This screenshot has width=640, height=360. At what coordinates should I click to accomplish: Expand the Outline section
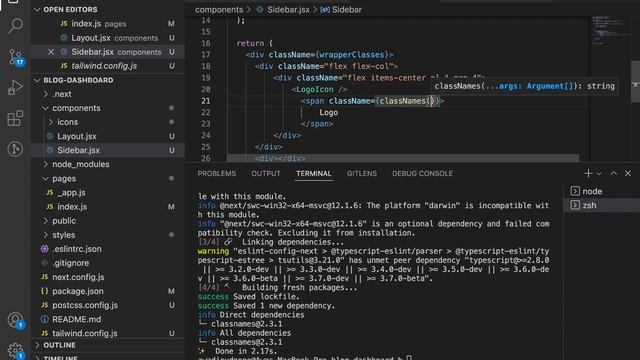(108, 345)
